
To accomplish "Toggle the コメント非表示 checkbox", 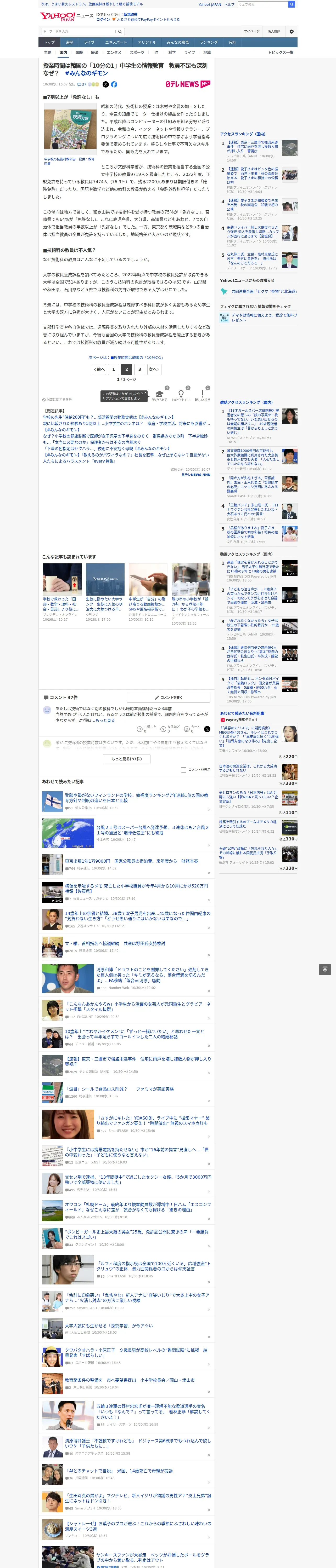I will (183, 769).
